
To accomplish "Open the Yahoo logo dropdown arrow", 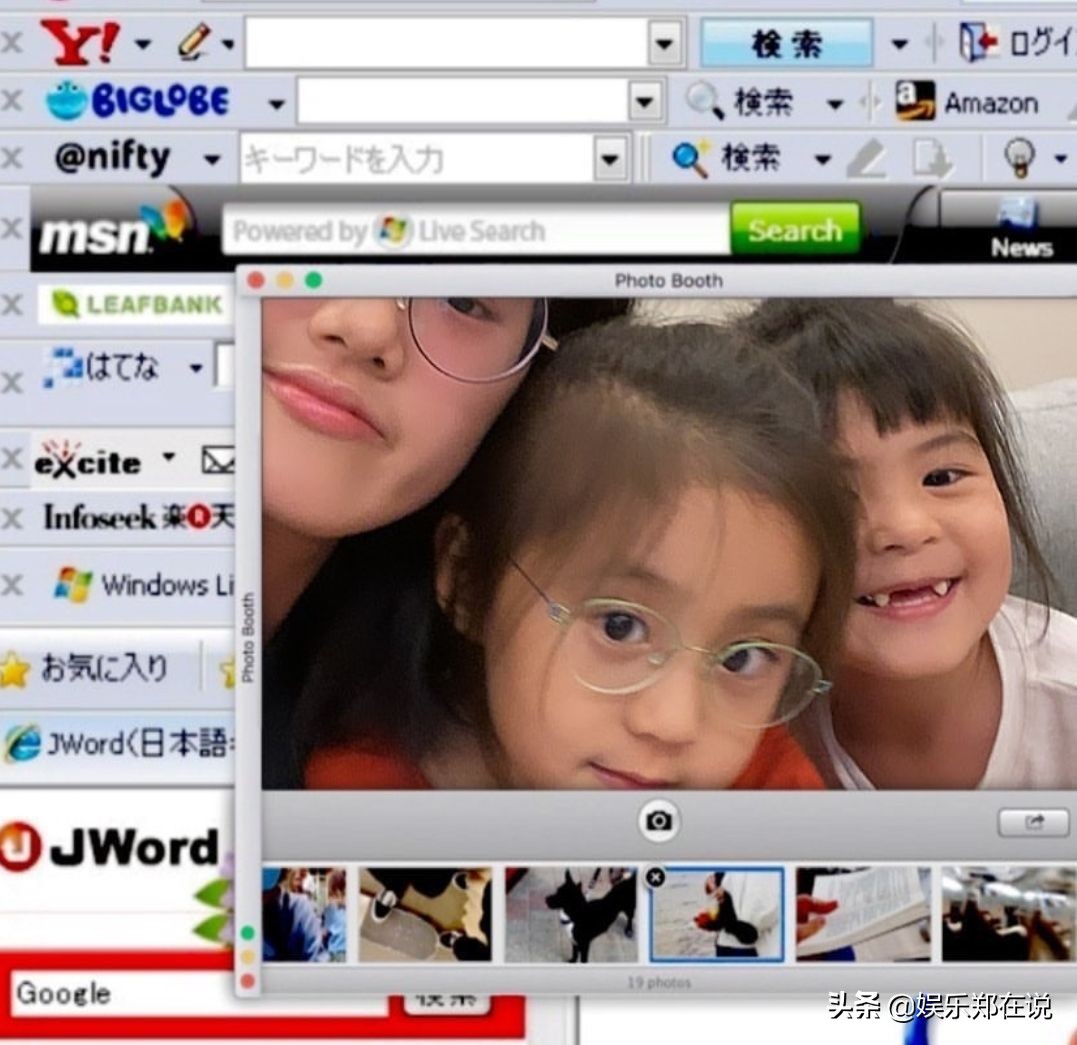I will point(143,45).
